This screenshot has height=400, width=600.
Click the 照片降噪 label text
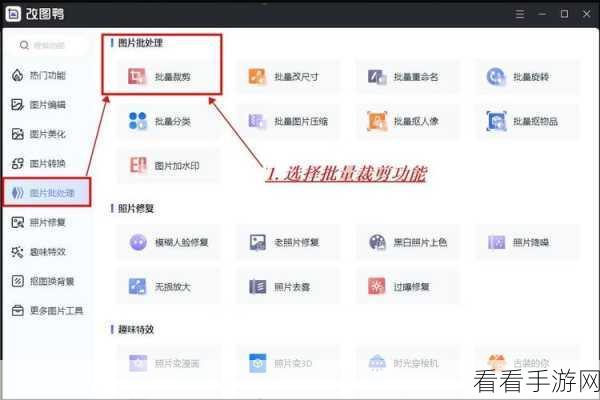coord(531,243)
